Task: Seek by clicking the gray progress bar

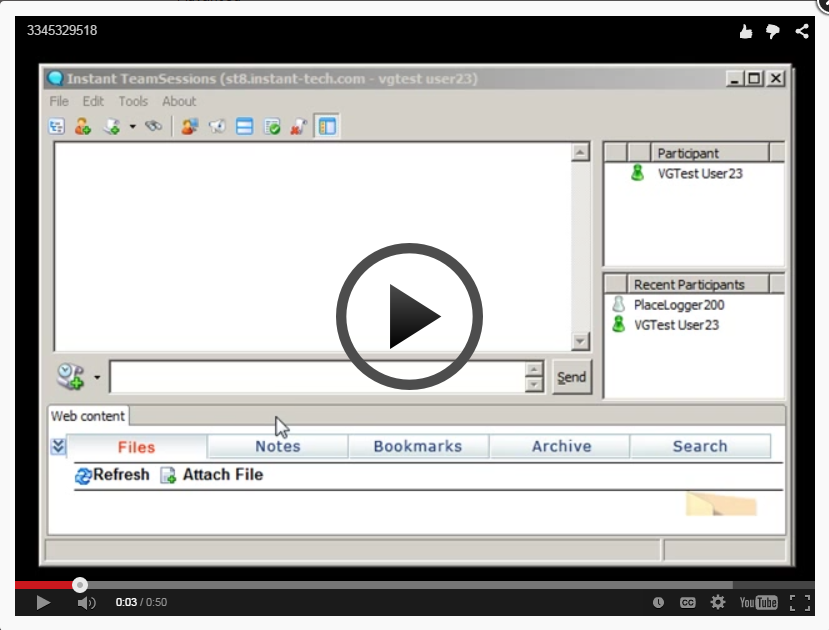Action: point(410,585)
